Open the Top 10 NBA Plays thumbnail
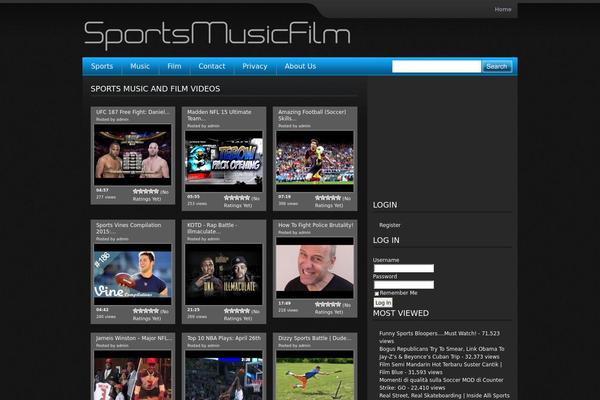The width and height of the screenshot is (600, 400). (x=223, y=375)
